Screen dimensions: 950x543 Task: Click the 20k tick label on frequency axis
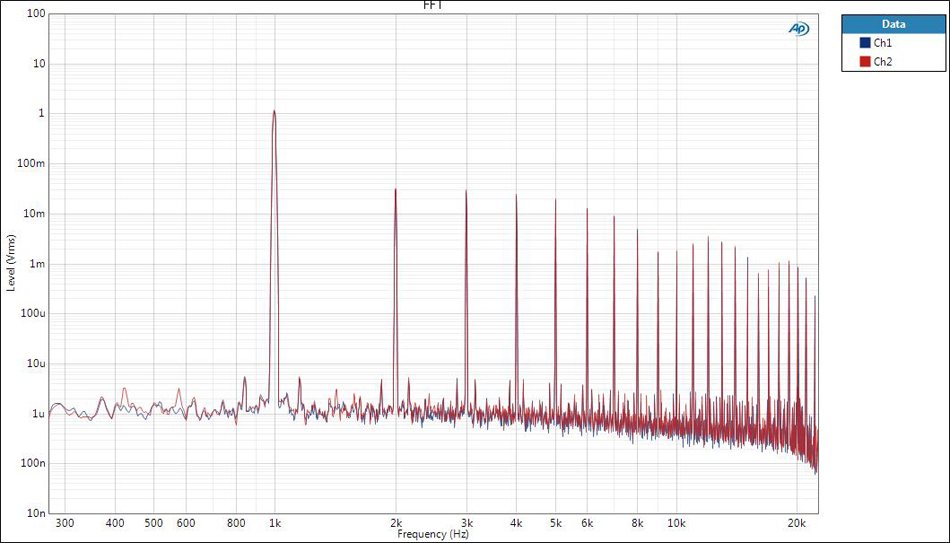[796, 523]
